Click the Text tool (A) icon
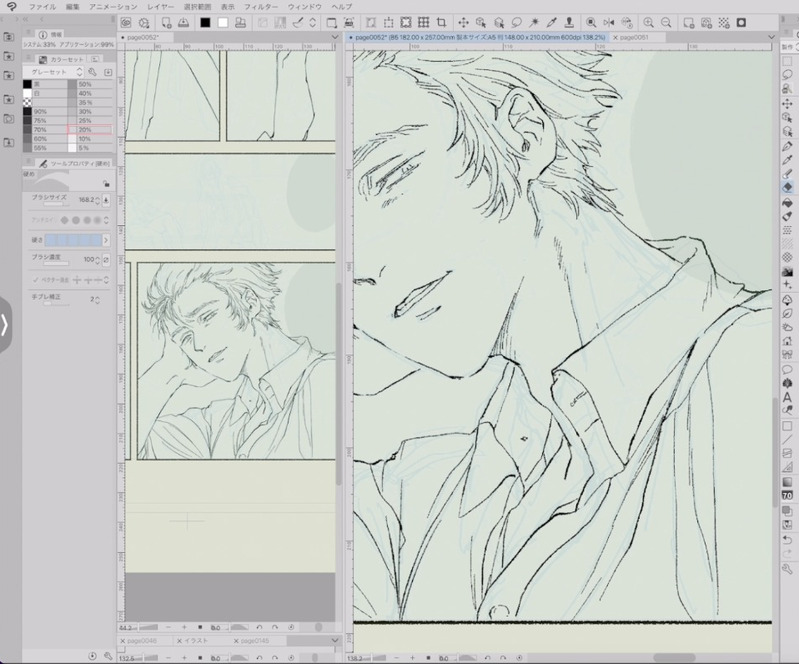Screen dimensions: 799x664 788,397
